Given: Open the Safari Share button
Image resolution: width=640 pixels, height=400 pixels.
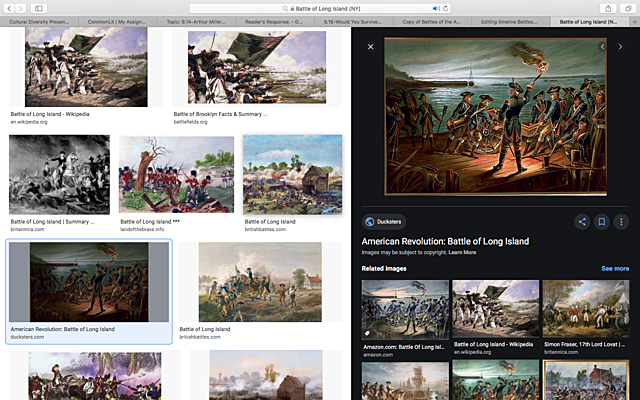Looking at the screenshot, I should click(608, 8).
